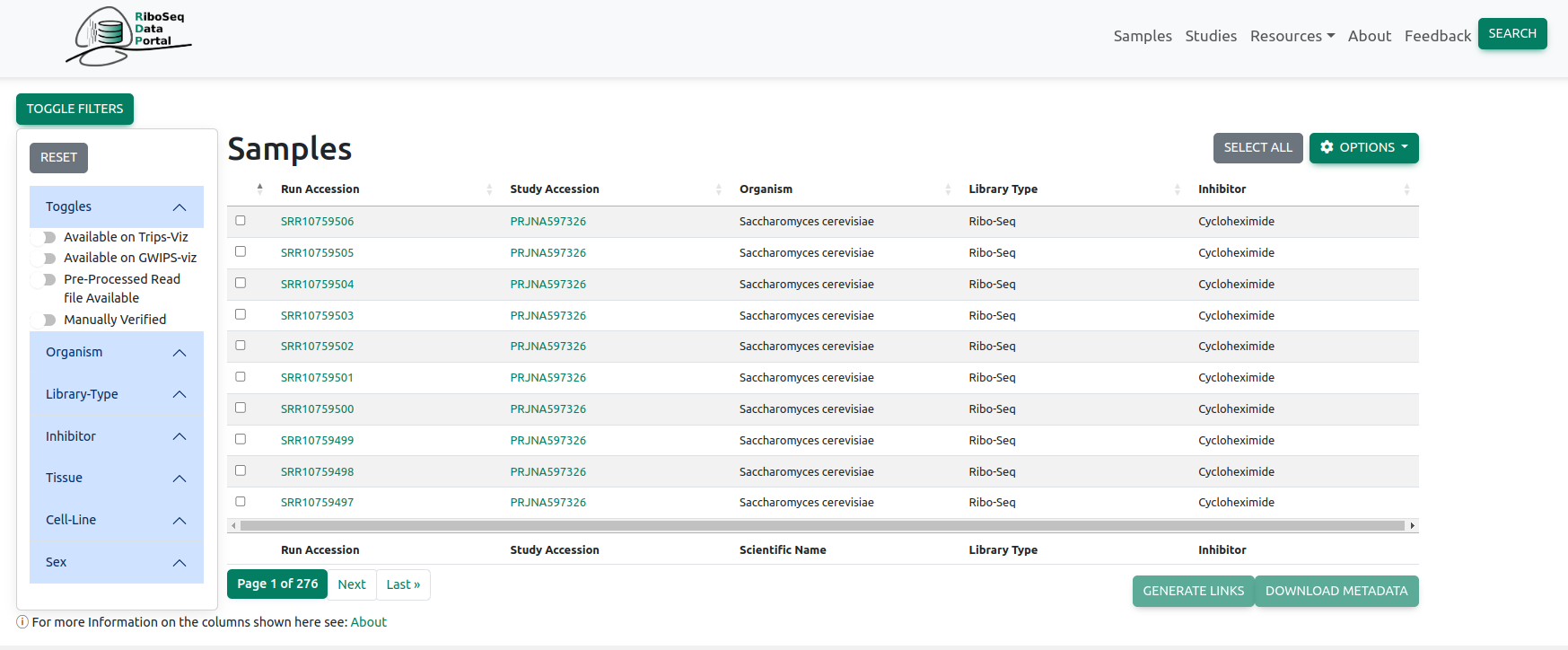
Task: Sort table by Run Accession column arrows
Action: point(489,189)
